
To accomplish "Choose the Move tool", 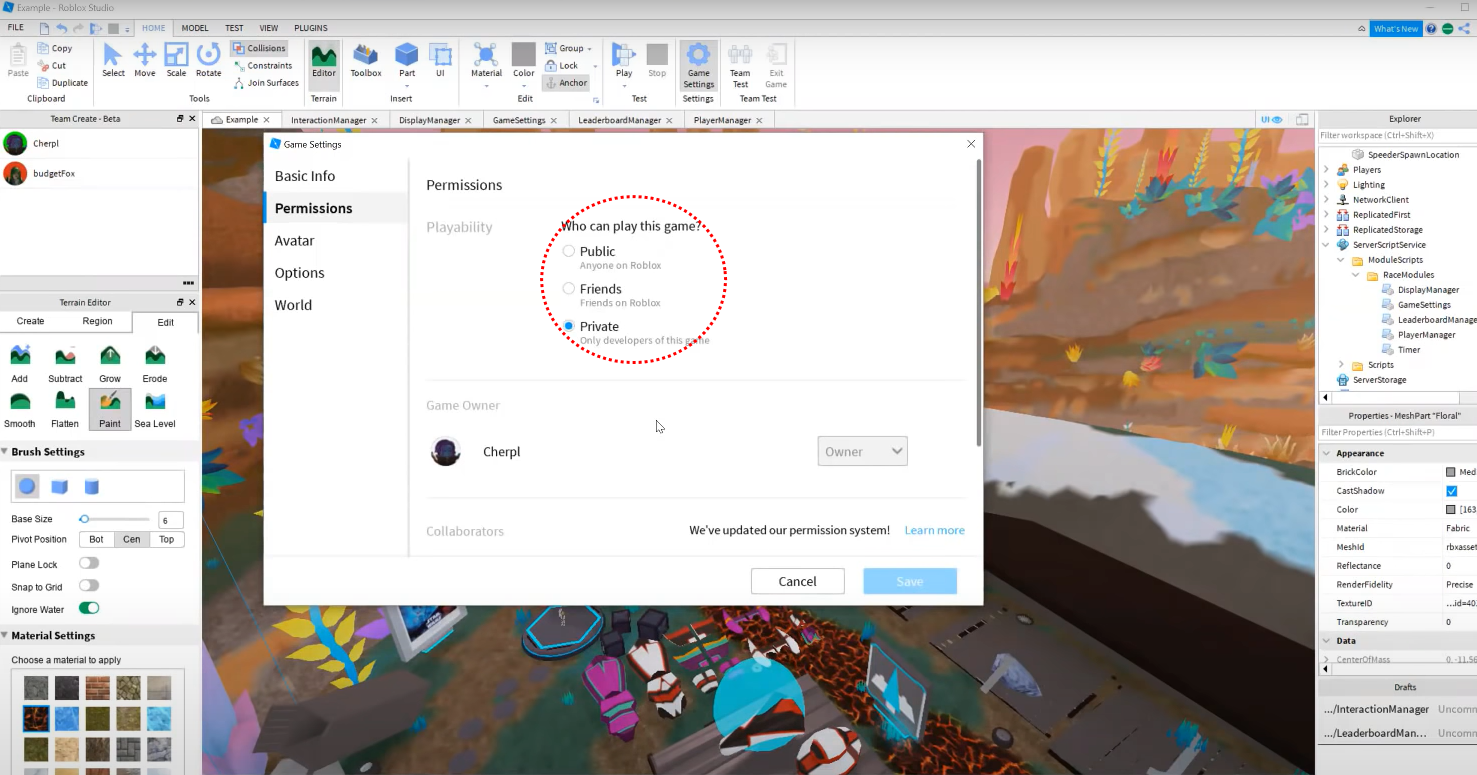I will 145,60.
